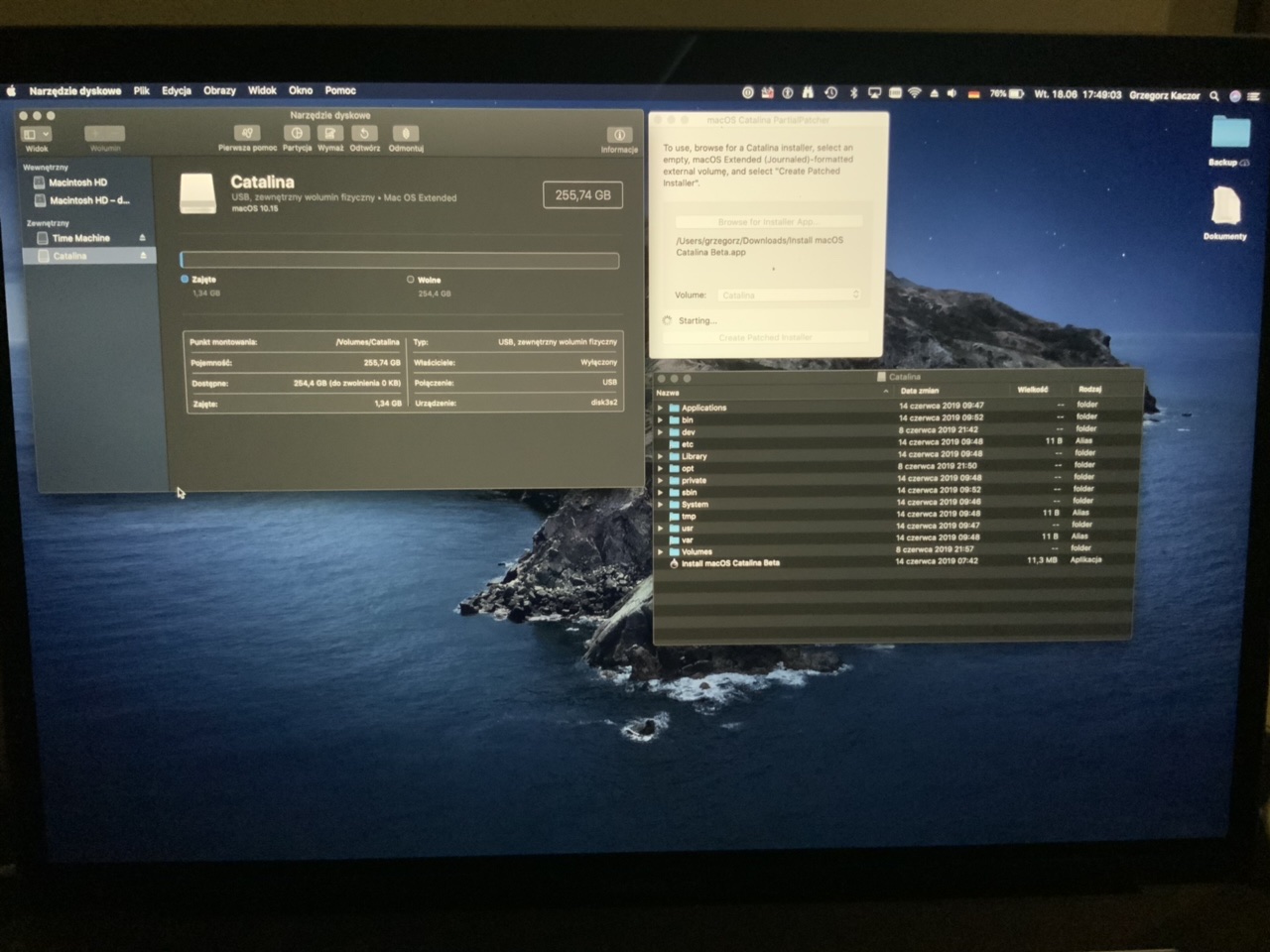
Task: Expand the Volumes folder
Action: [x=661, y=551]
